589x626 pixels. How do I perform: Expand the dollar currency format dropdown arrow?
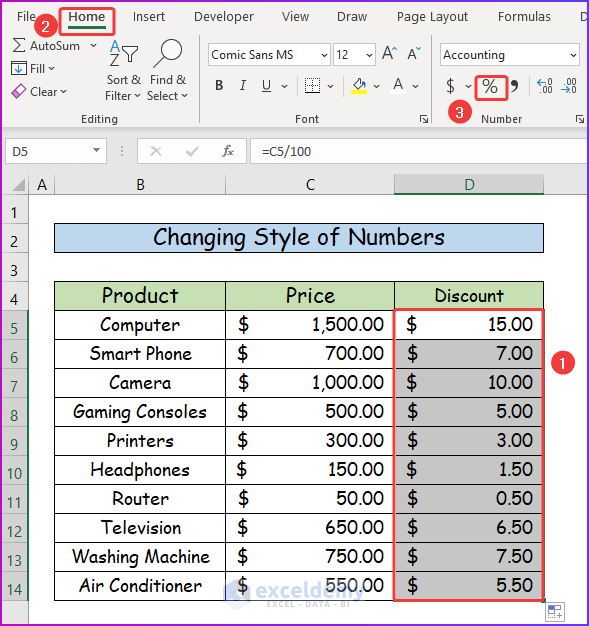pyautogui.click(x=468, y=86)
